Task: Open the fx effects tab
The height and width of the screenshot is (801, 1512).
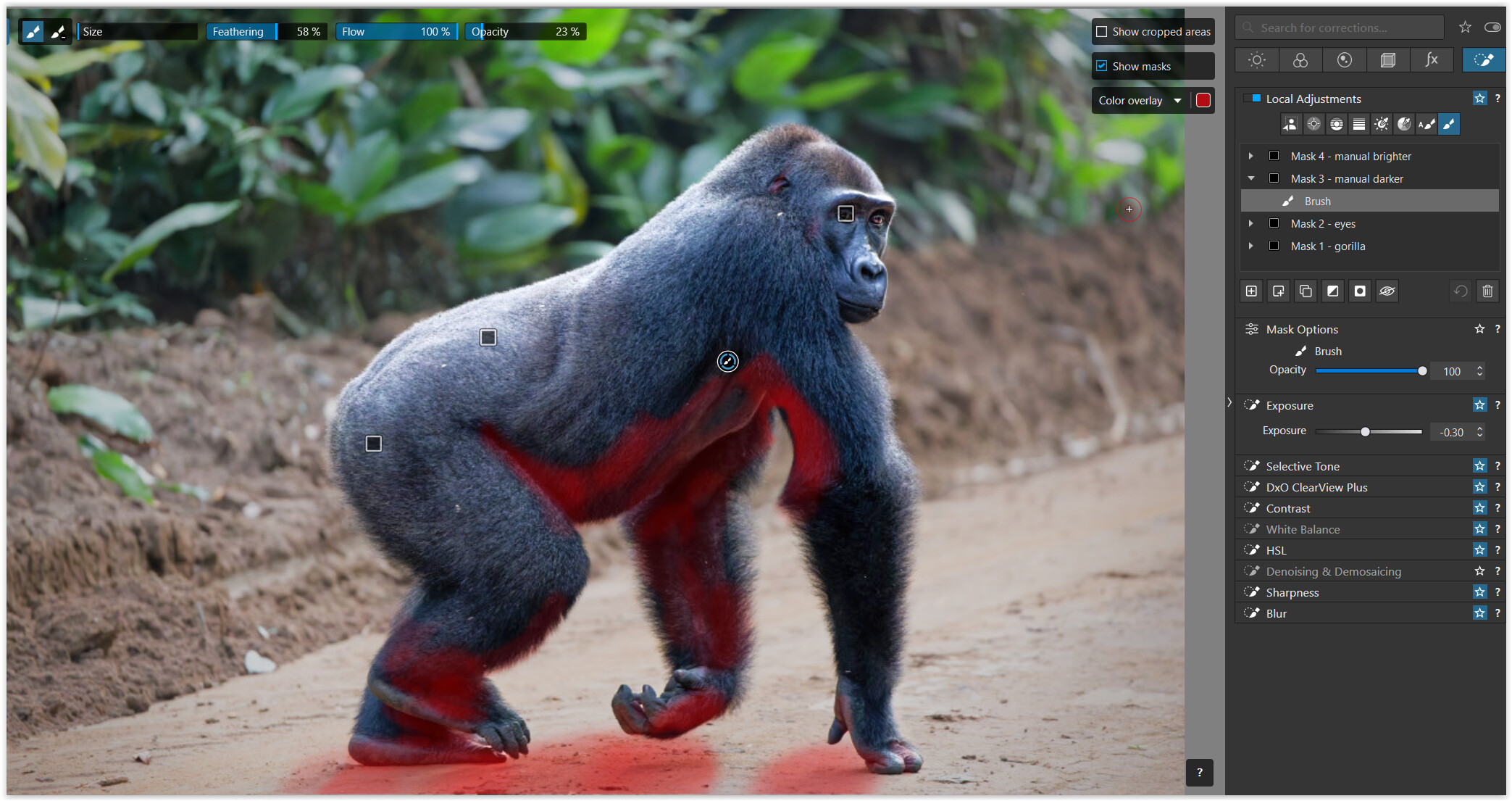Action: pos(1432,61)
